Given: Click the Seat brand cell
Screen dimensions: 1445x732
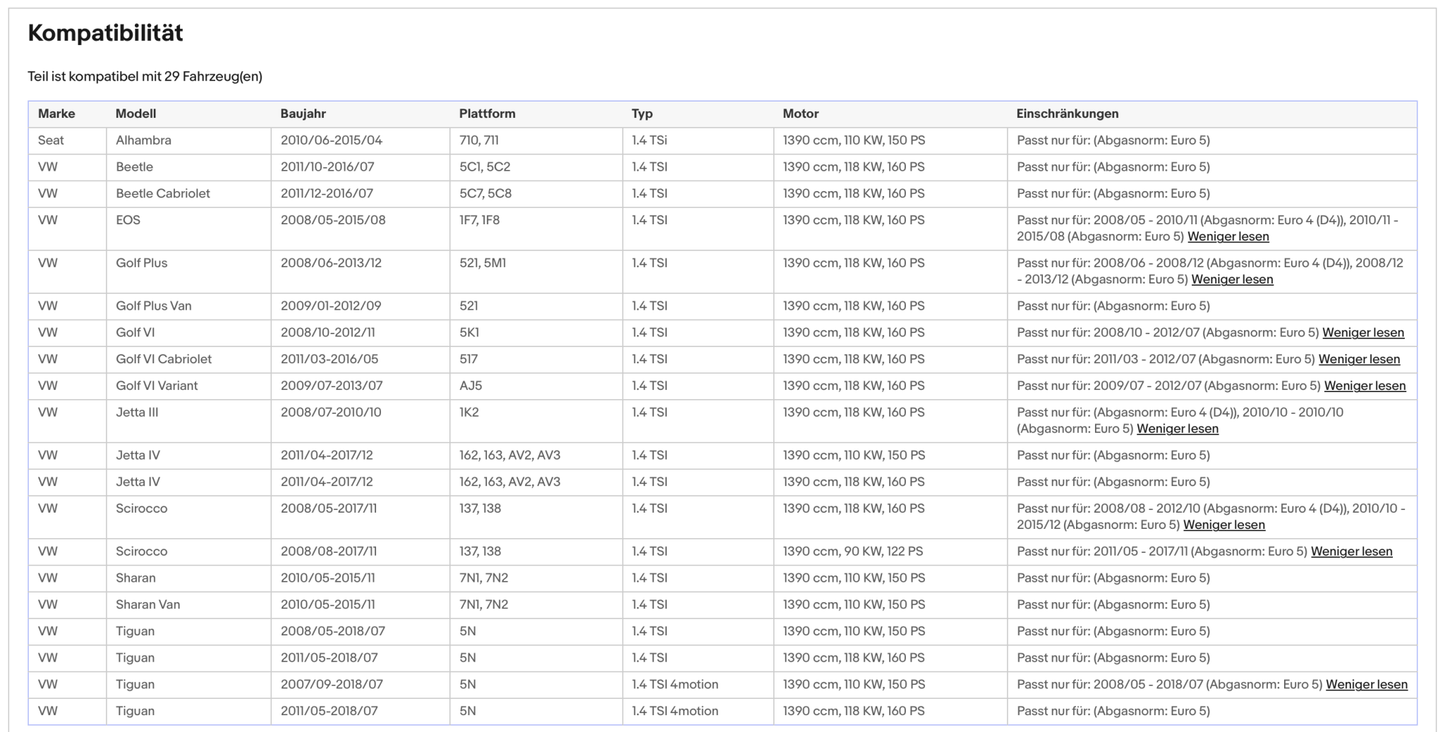Looking at the screenshot, I should pyautogui.click(x=51, y=141).
